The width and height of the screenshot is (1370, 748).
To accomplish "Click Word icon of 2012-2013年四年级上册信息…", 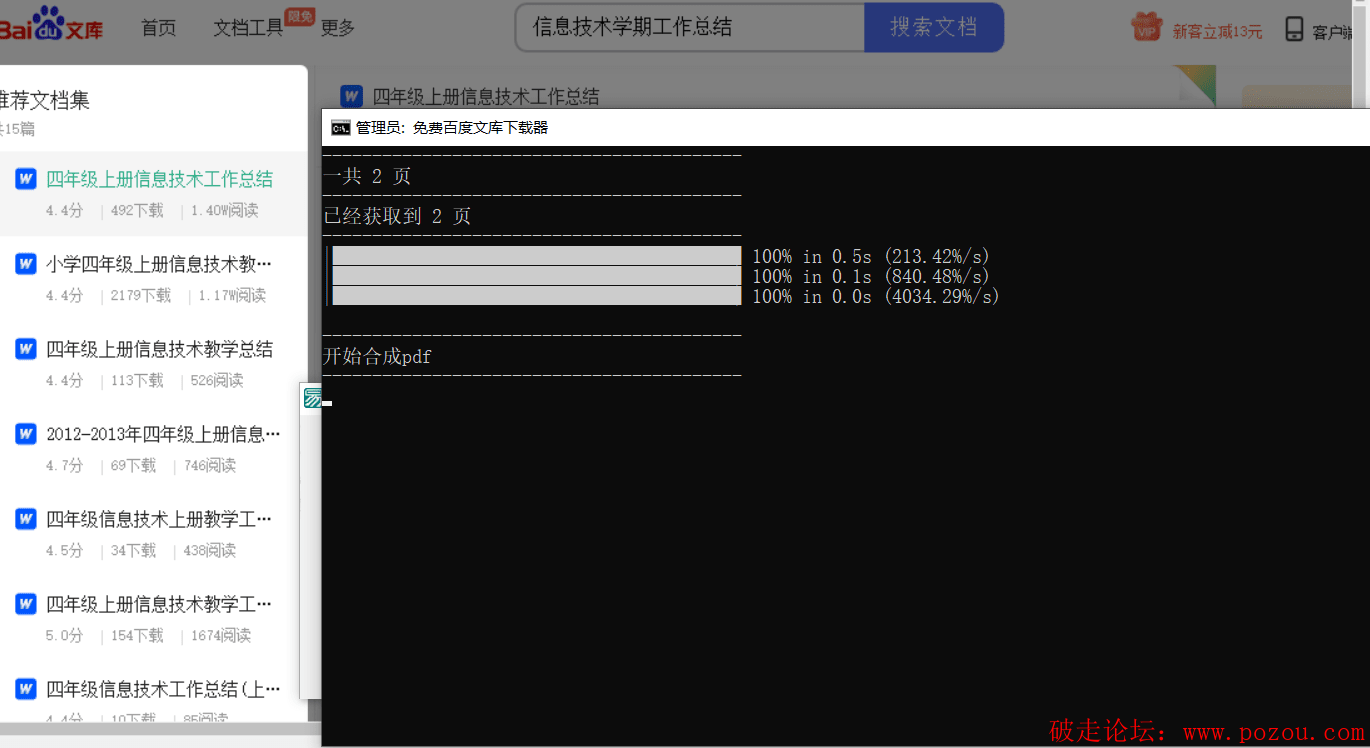I will pyautogui.click(x=26, y=434).
